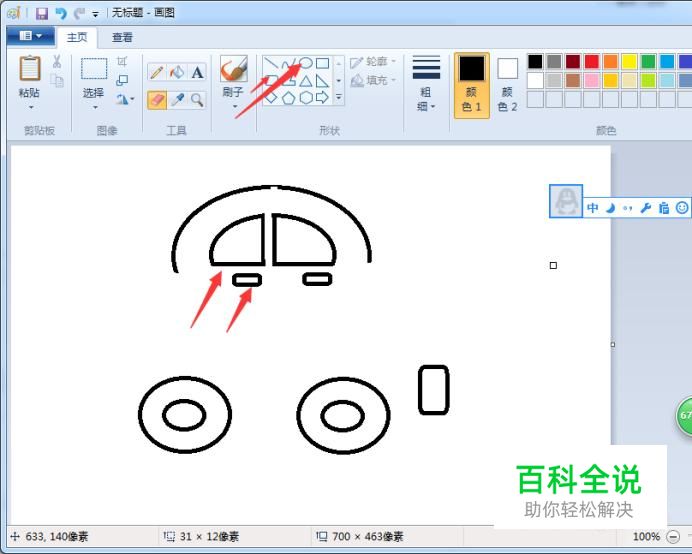Click the wrench icon on IME toolbar
This screenshot has width=692, height=554.
coord(646,207)
